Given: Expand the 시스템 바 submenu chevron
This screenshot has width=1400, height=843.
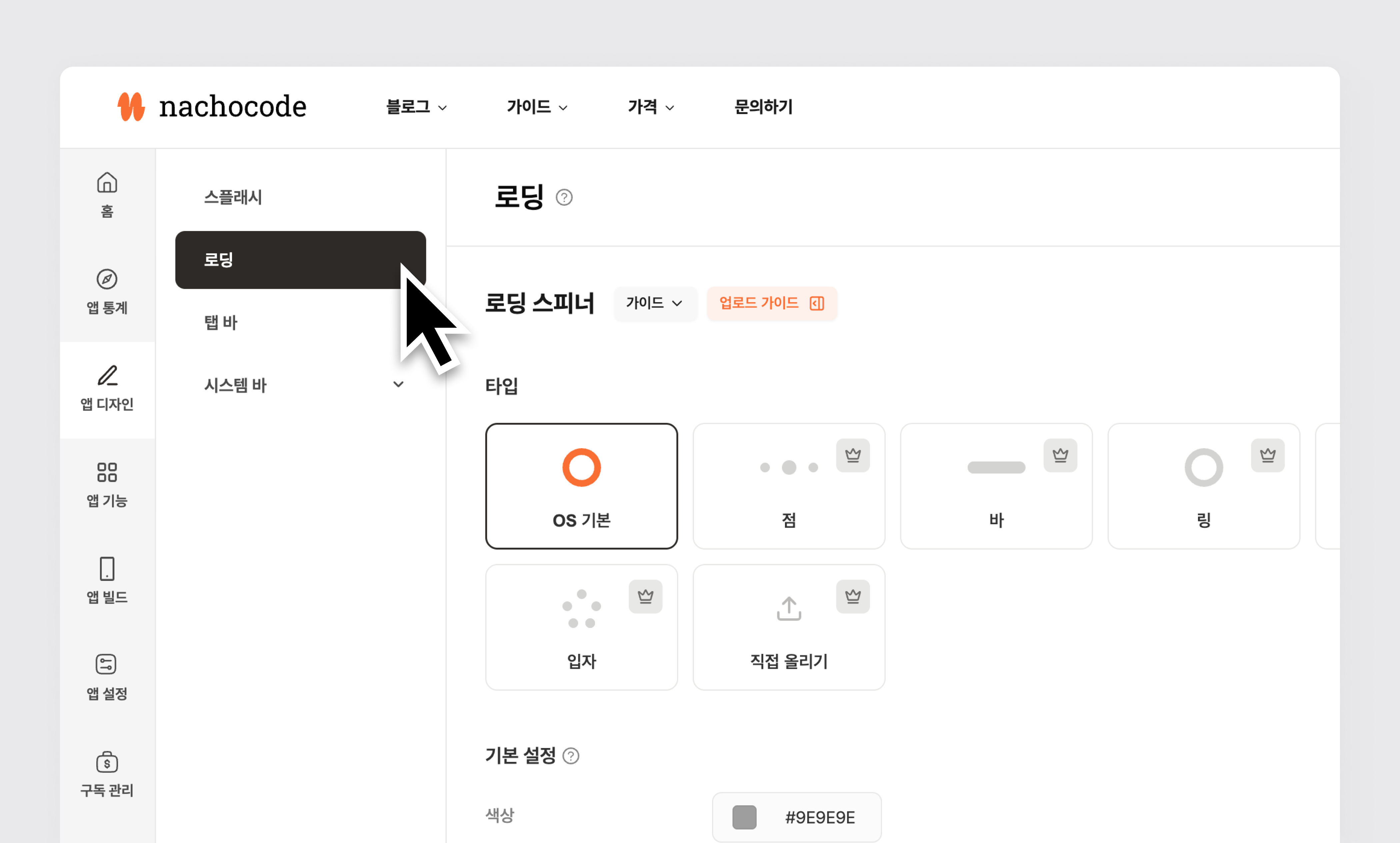Looking at the screenshot, I should click(x=399, y=384).
